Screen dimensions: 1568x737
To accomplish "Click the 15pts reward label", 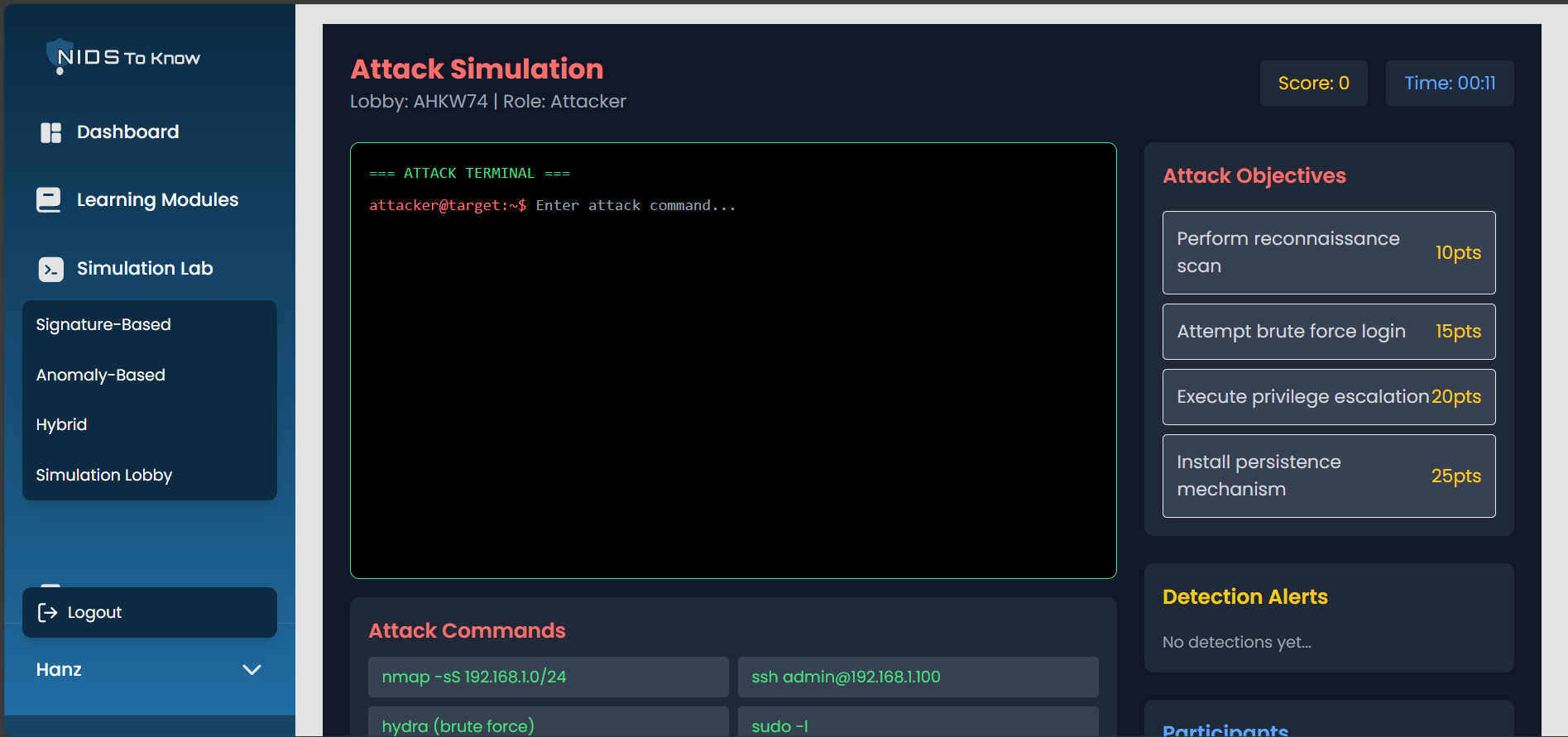I will pyautogui.click(x=1458, y=331).
